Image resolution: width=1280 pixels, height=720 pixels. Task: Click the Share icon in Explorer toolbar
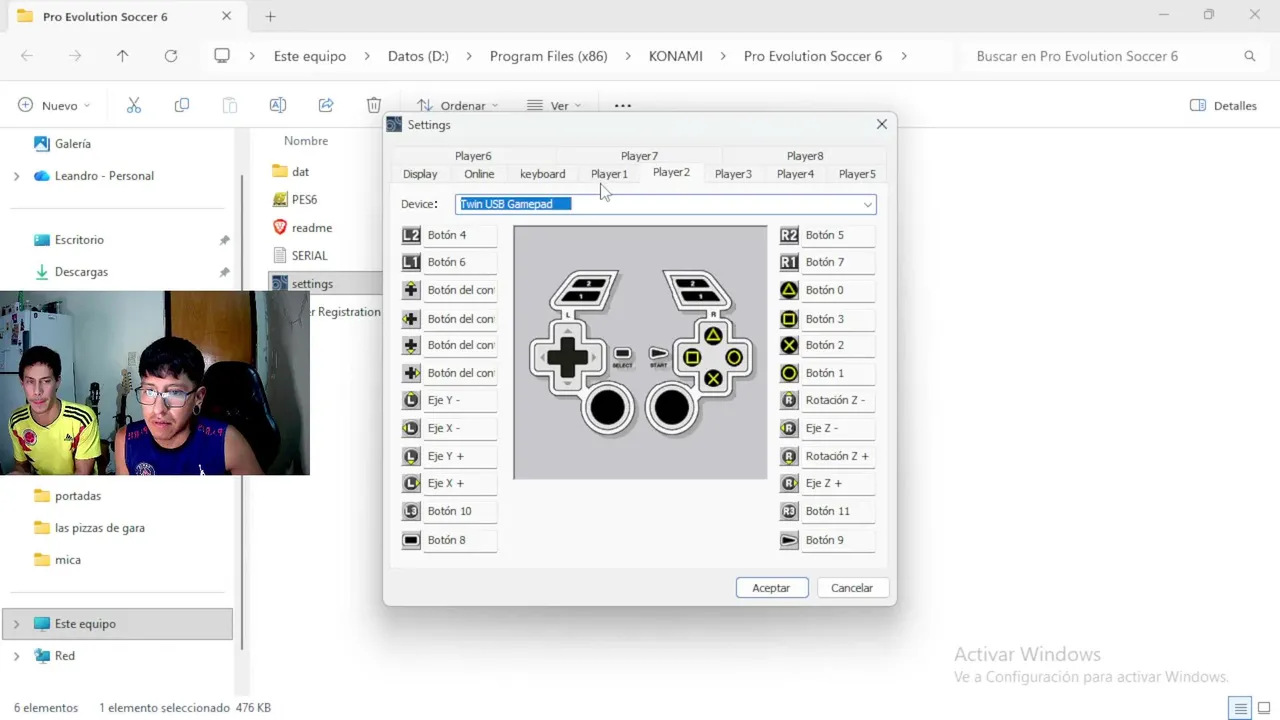click(326, 105)
